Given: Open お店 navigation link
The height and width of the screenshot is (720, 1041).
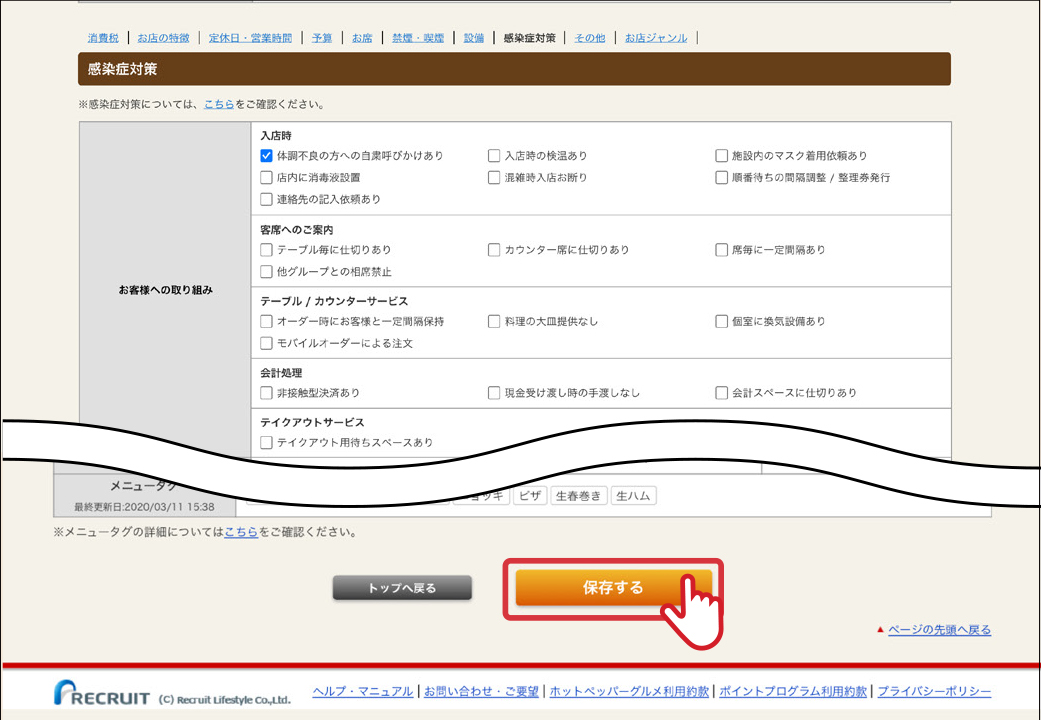Looking at the screenshot, I should click(362, 38).
